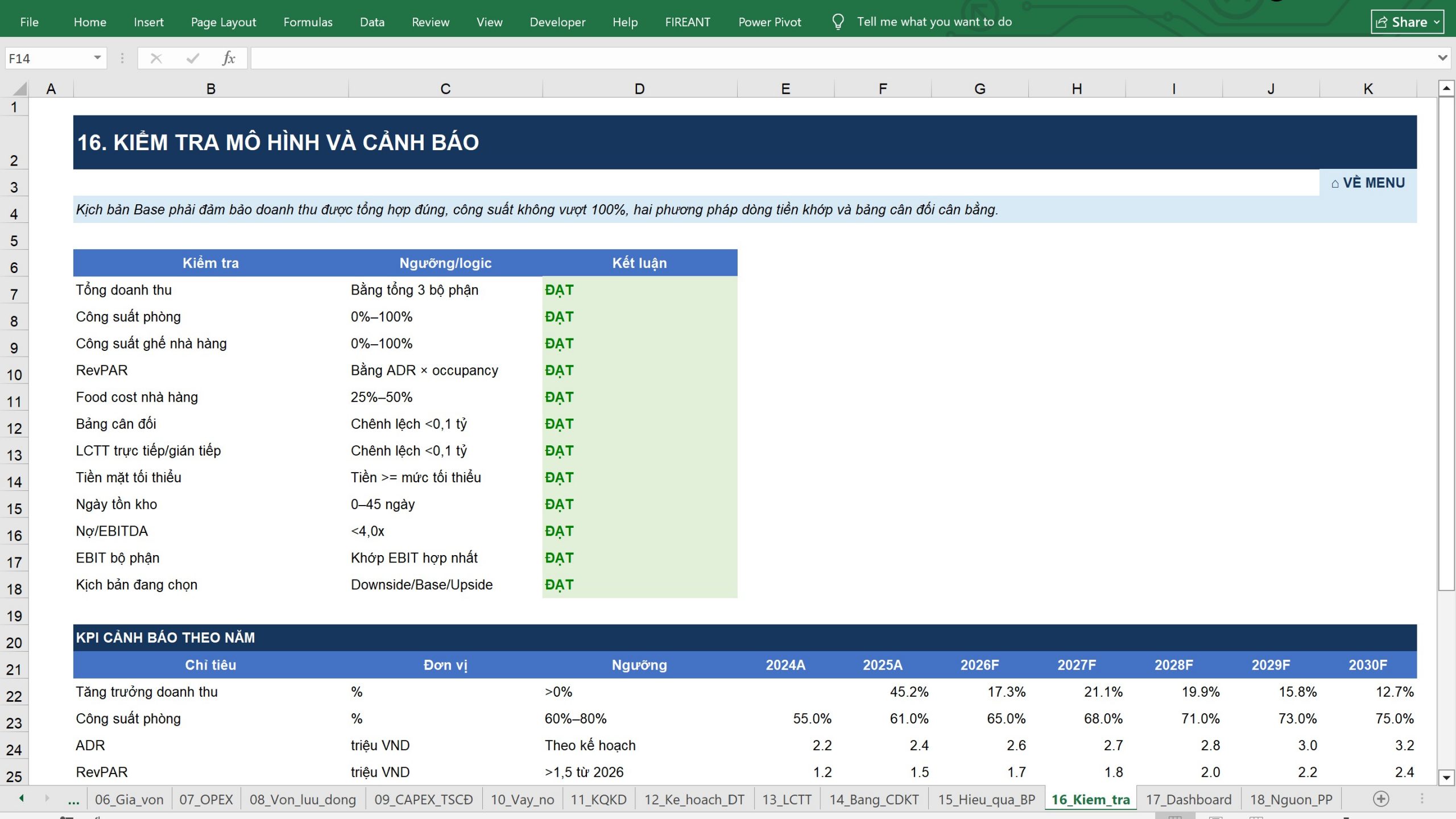The image size is (1456, 819).
Task: Click the Cancel X icon in formula bar
Action: click(x=156, y=58)
